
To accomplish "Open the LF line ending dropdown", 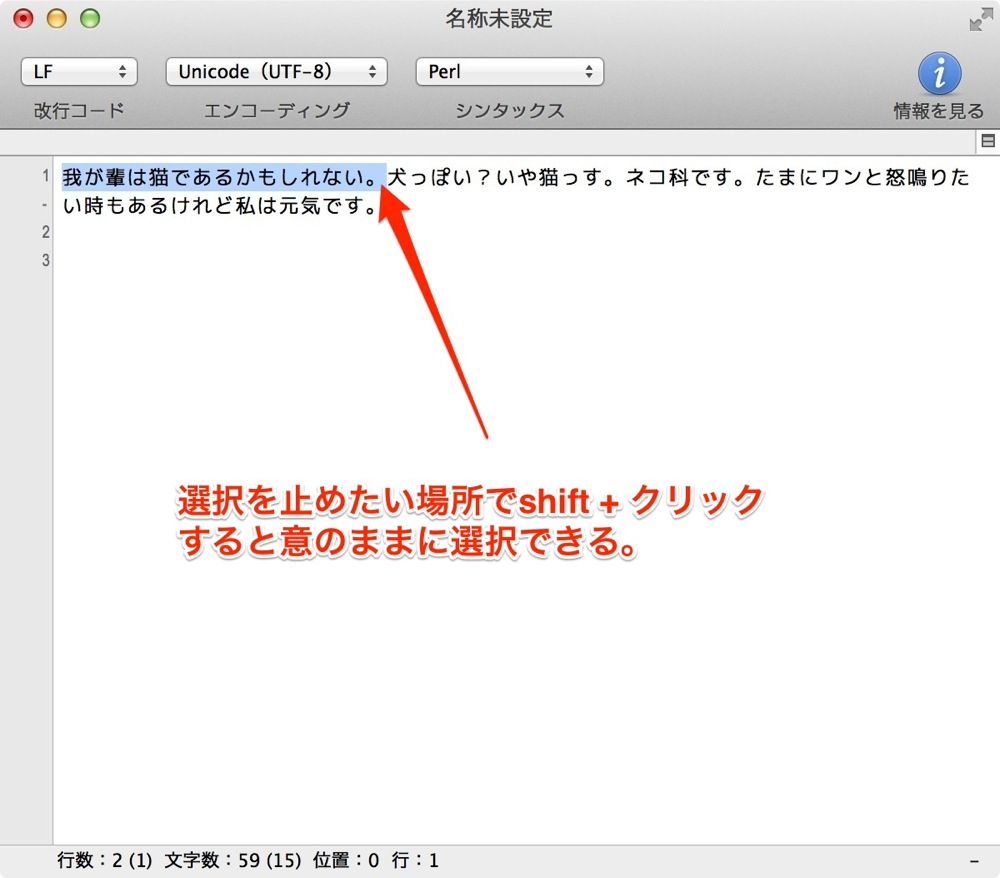I will click(79, 71).
